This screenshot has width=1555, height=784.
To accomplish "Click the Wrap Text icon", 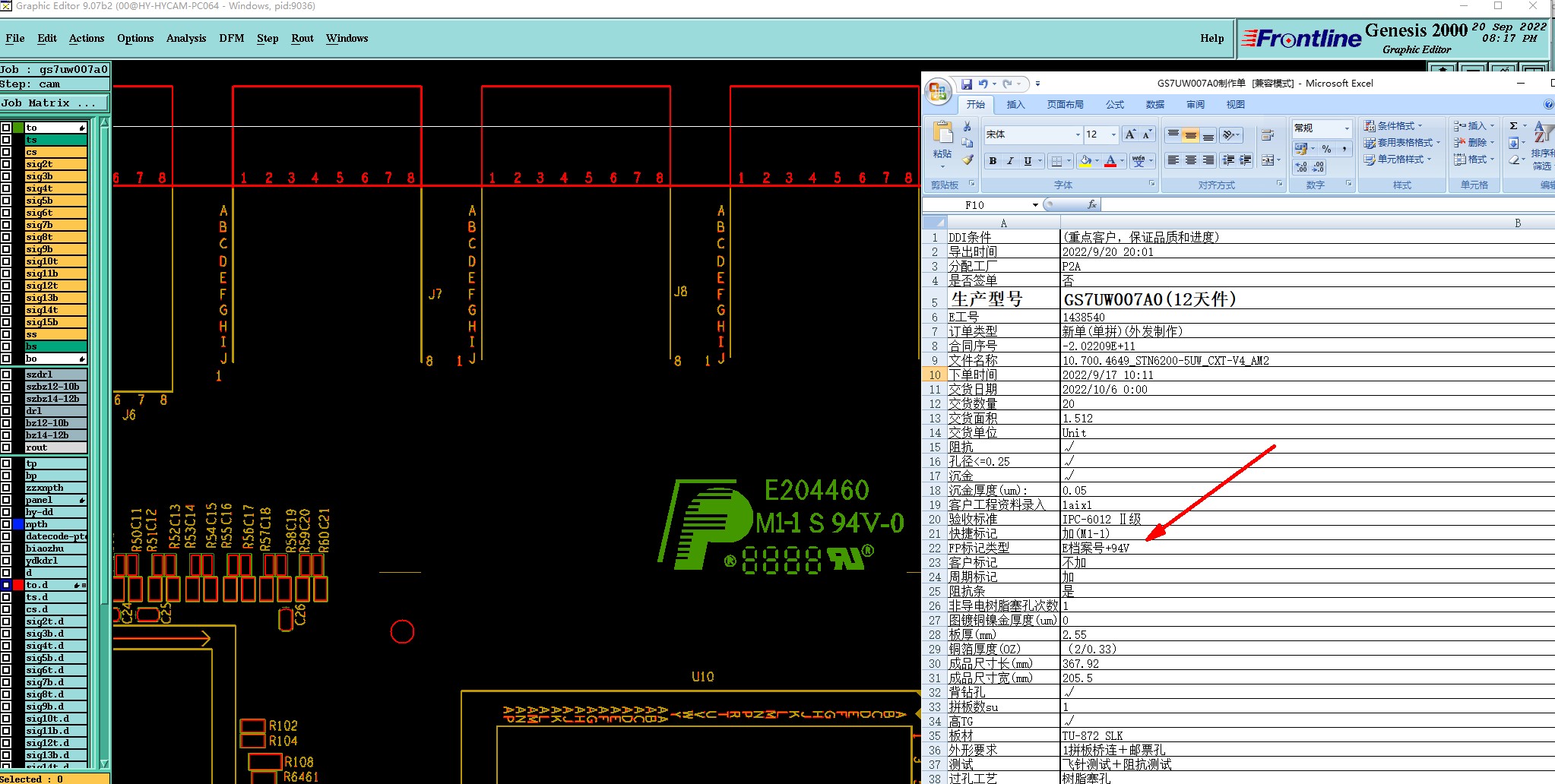I will pos(1268,135).
